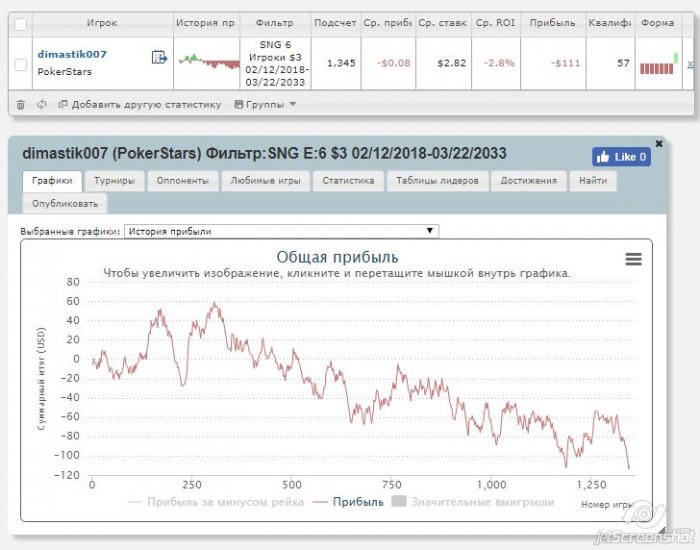Click the SNG 6 filter cell
Image resolution: width=700 pixels, height=550 pixels.
tap(275, 63)
